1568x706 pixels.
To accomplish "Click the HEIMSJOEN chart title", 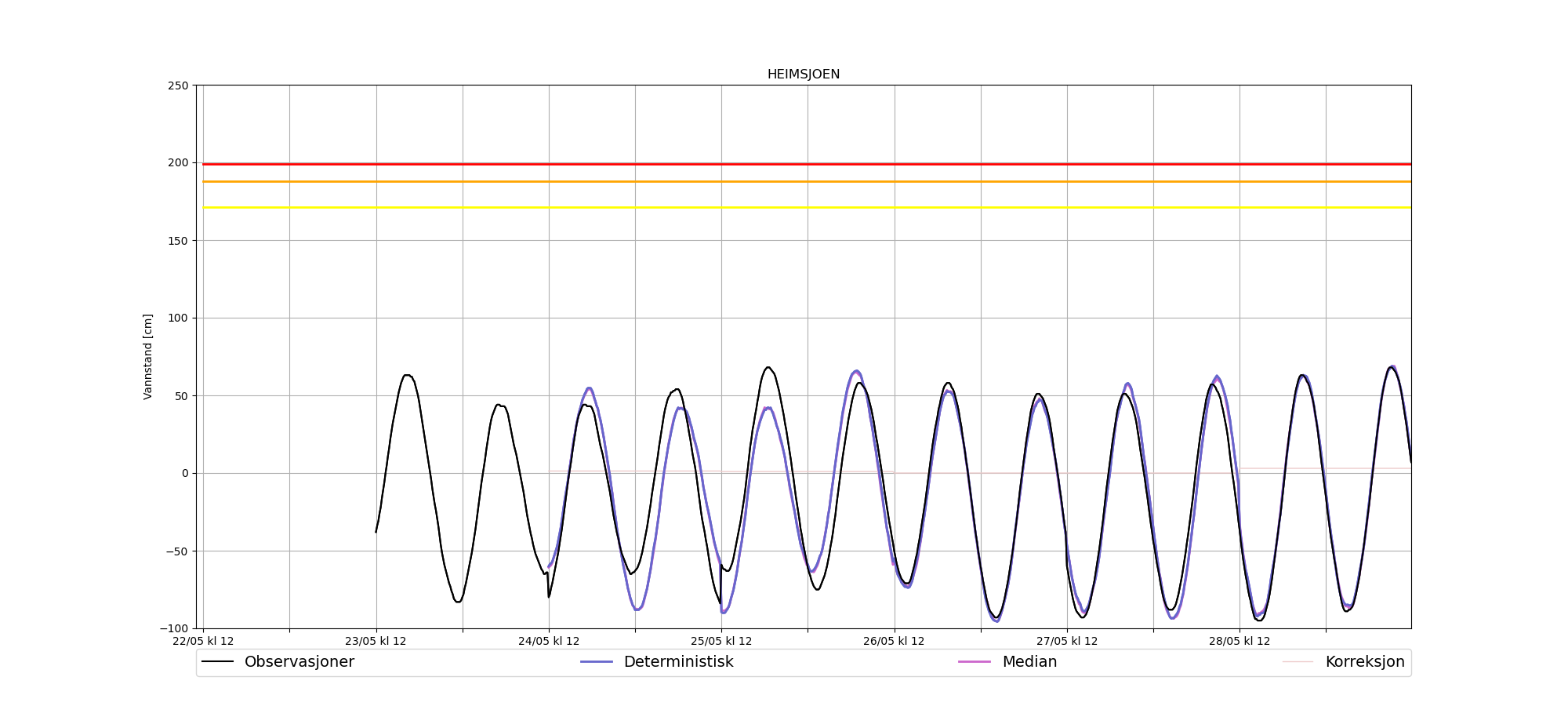I will point(803,75).
